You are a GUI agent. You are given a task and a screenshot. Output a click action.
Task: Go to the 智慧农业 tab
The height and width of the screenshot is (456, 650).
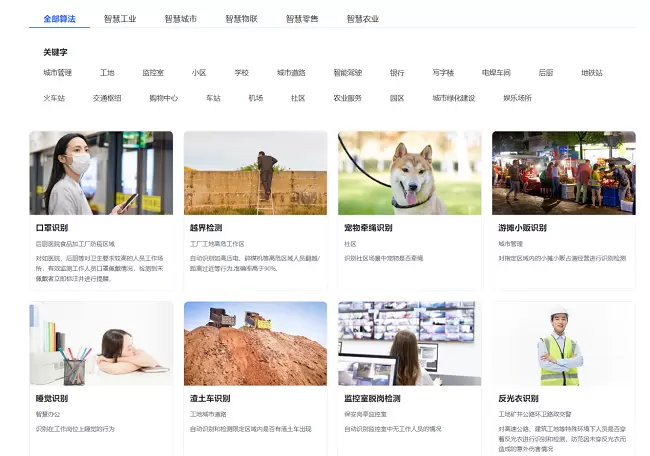click(x=362, y=19)
